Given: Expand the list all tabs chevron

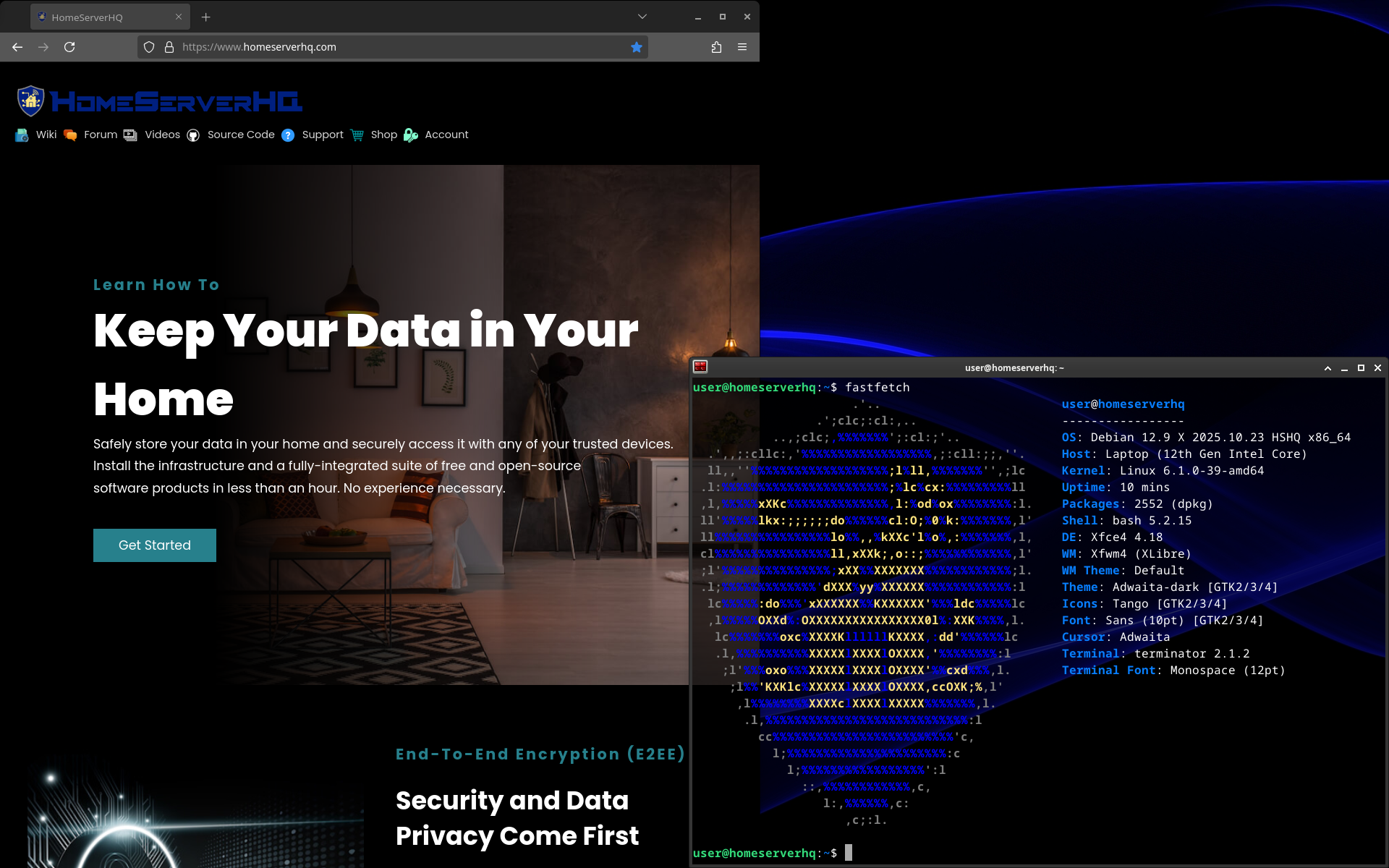Looking at the screenshot, I should 642,17.
